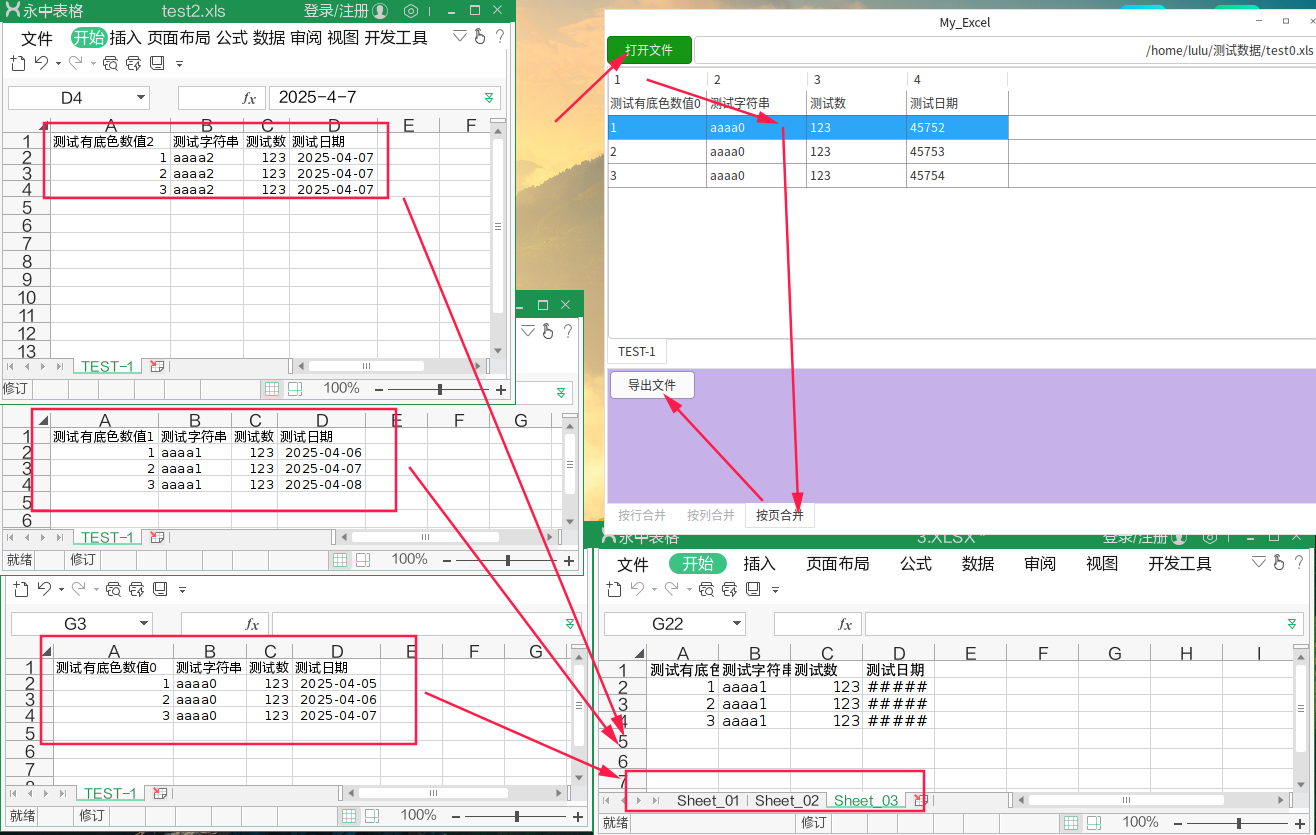Image resolution: width=1316 pixels, height=835 pixels.
Task: Click Undo icon in test2.xls toolbar
Action: [41, 63]
